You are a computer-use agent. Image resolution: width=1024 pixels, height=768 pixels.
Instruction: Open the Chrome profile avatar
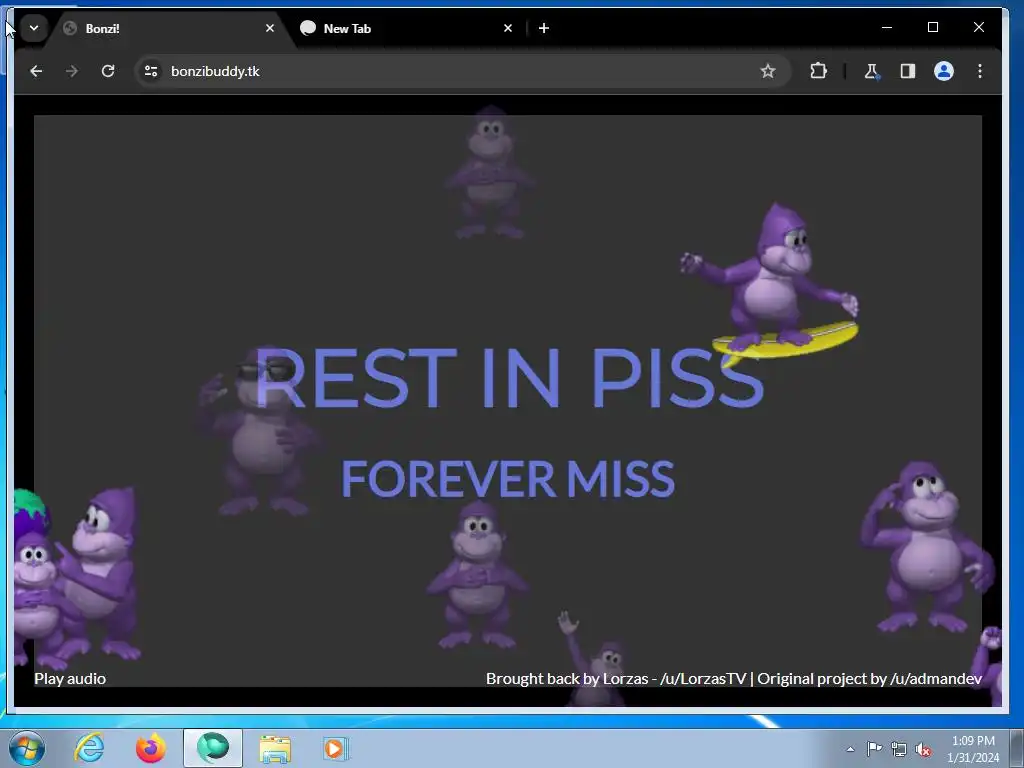[x=944, y=71]
